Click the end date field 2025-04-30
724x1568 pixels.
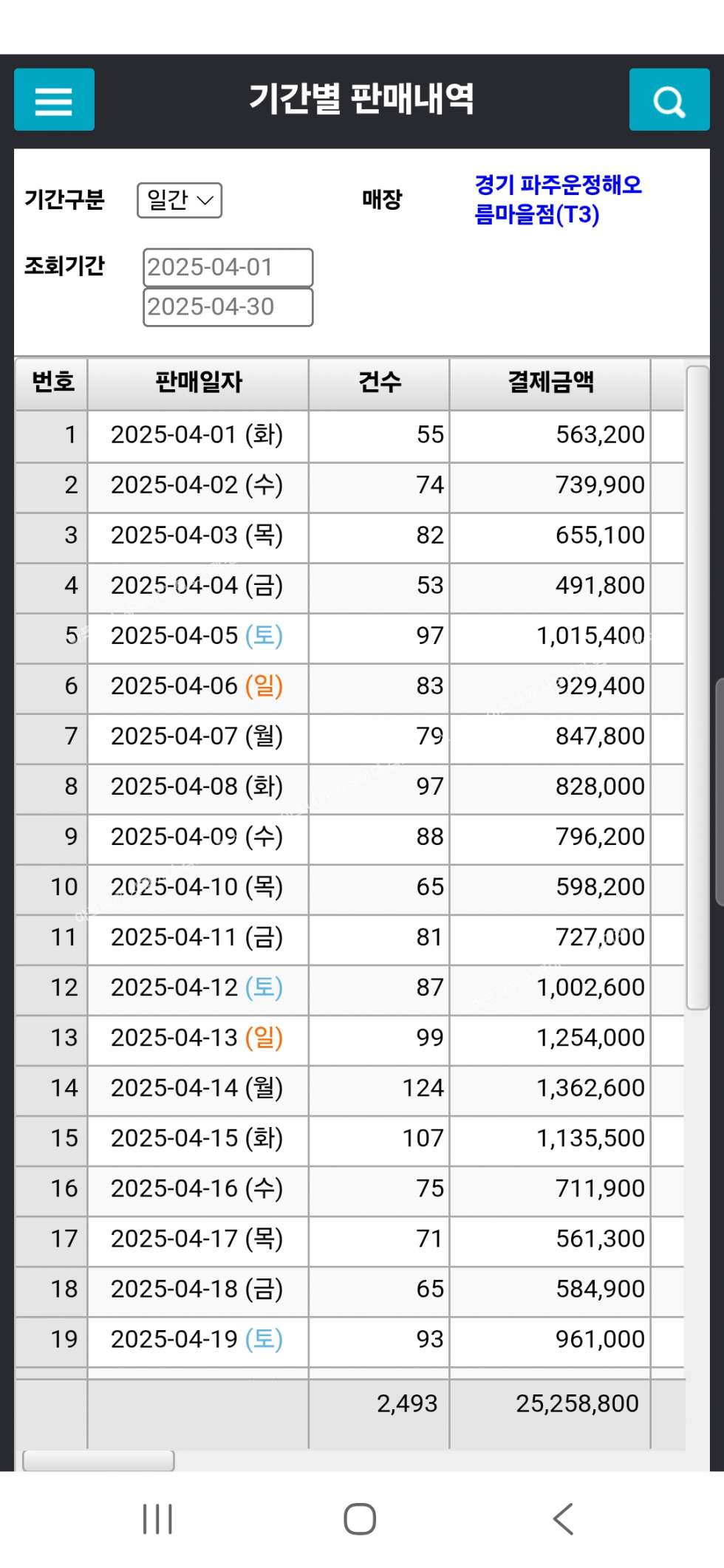click(228, 307)
